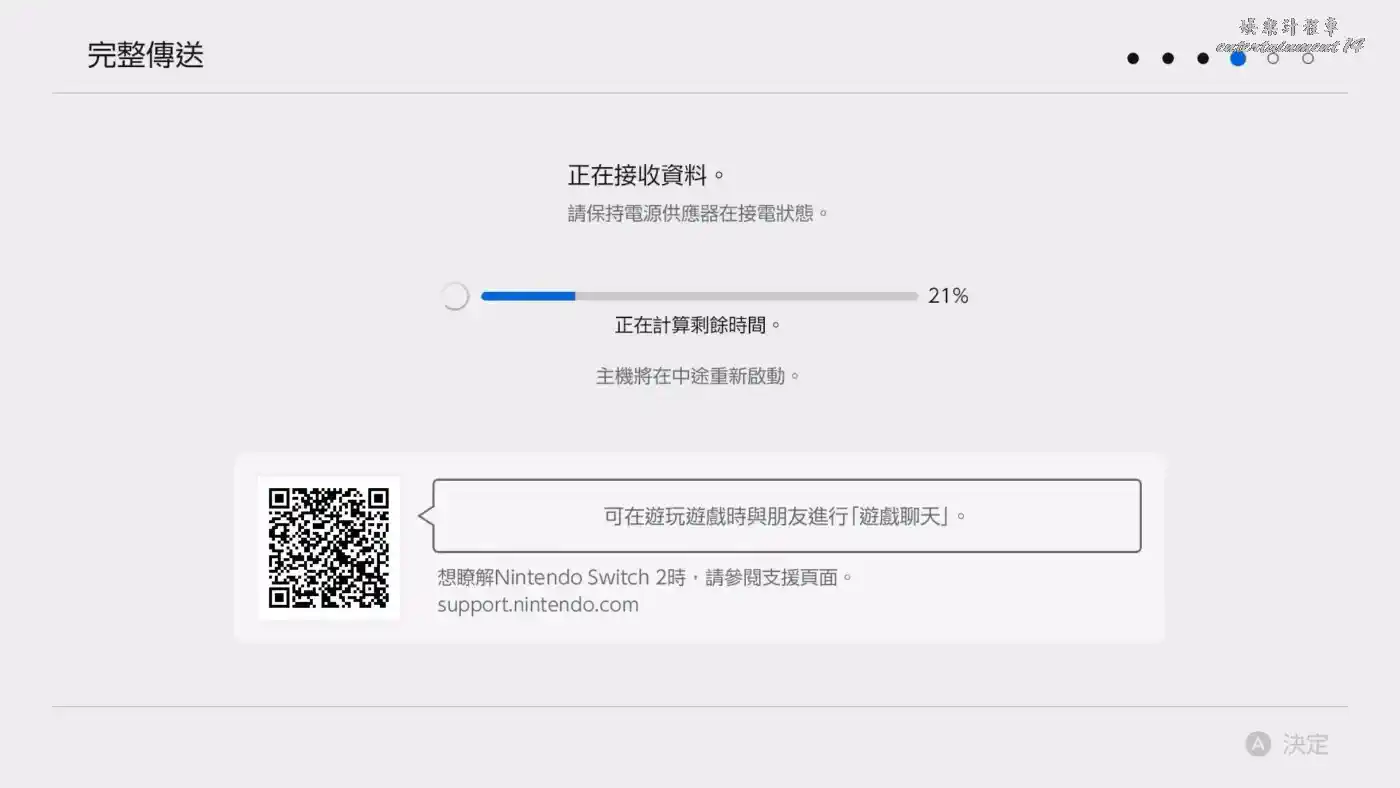
Task: Click the 完整傳送 page title
Action: pos(145,55)
